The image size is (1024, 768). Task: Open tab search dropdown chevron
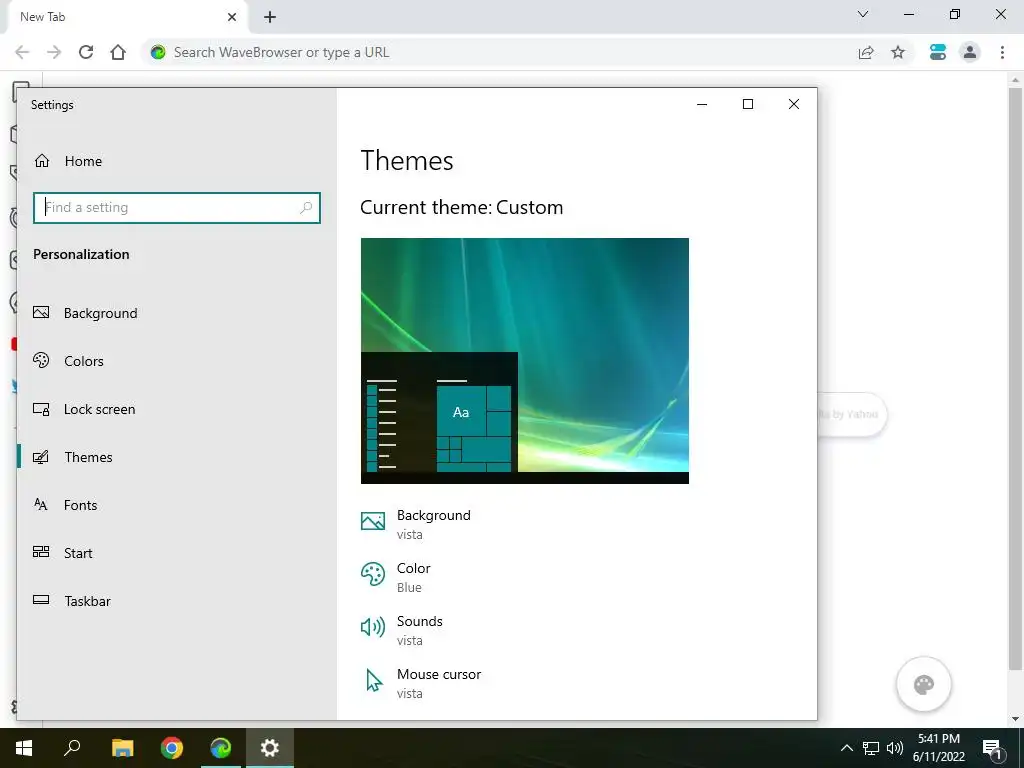(x=863, y=14)
